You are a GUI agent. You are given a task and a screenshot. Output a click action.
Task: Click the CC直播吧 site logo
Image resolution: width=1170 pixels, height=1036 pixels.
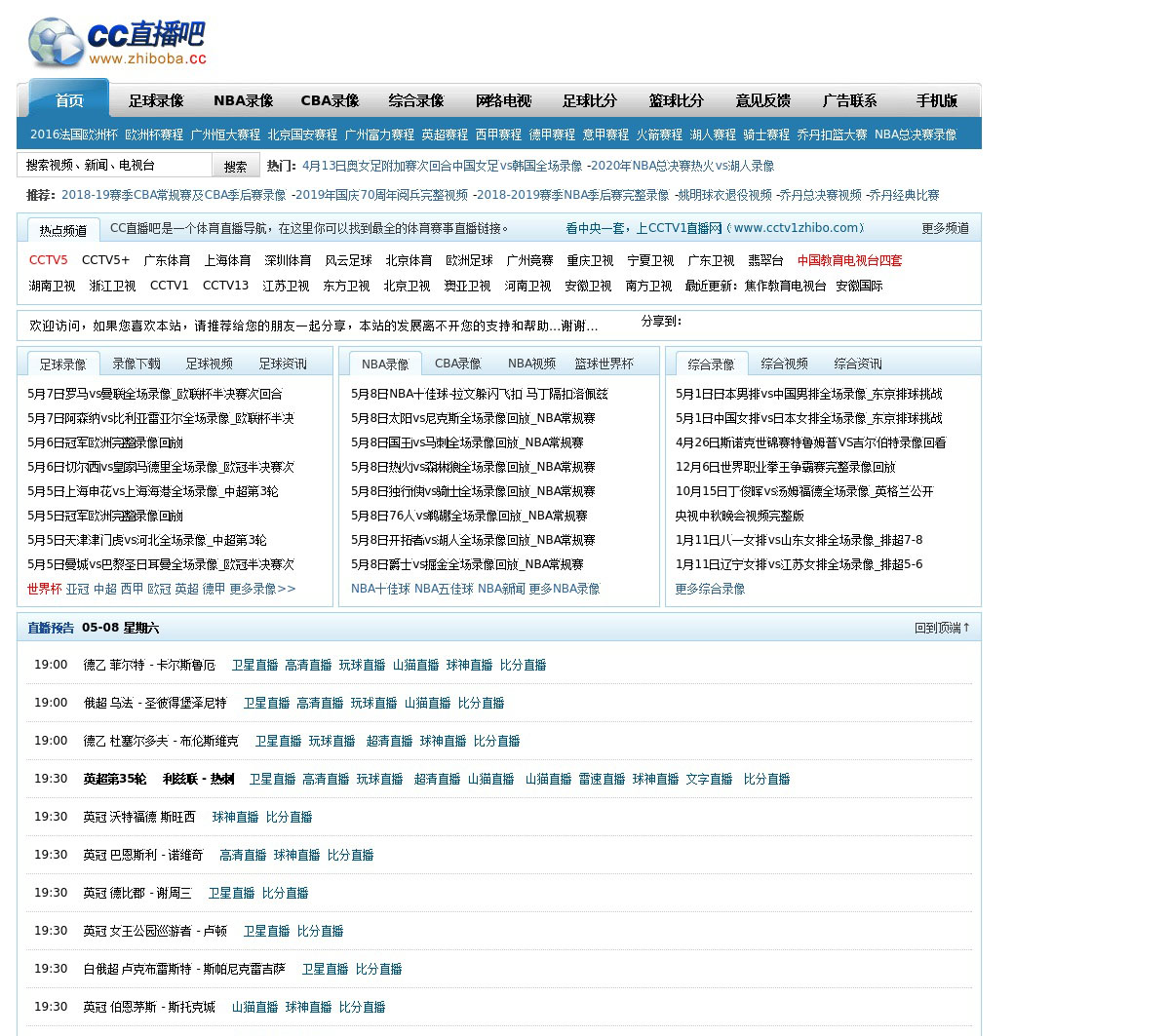[117, 42]
